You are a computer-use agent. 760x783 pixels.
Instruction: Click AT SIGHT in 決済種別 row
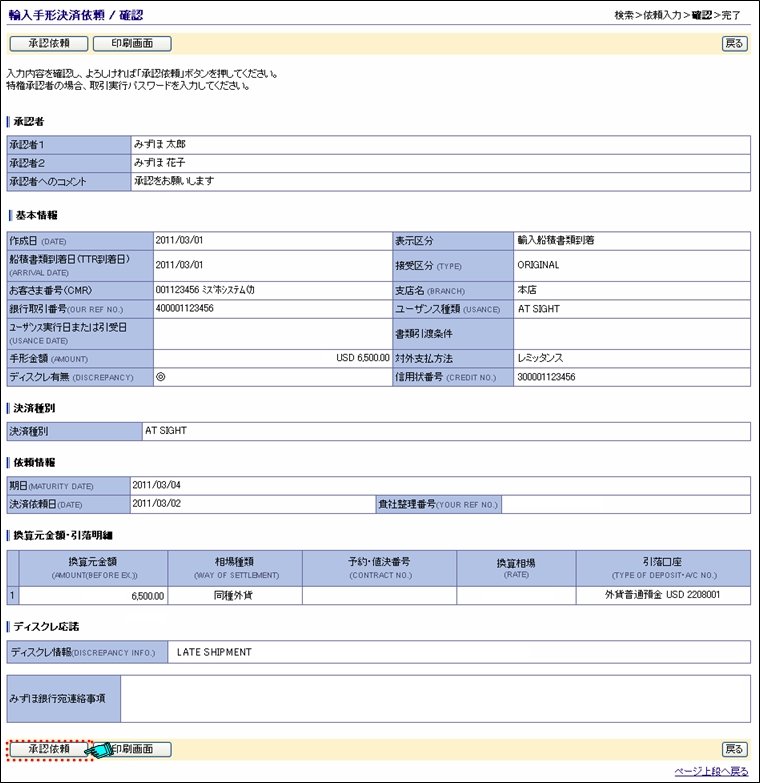coord(166,430)
